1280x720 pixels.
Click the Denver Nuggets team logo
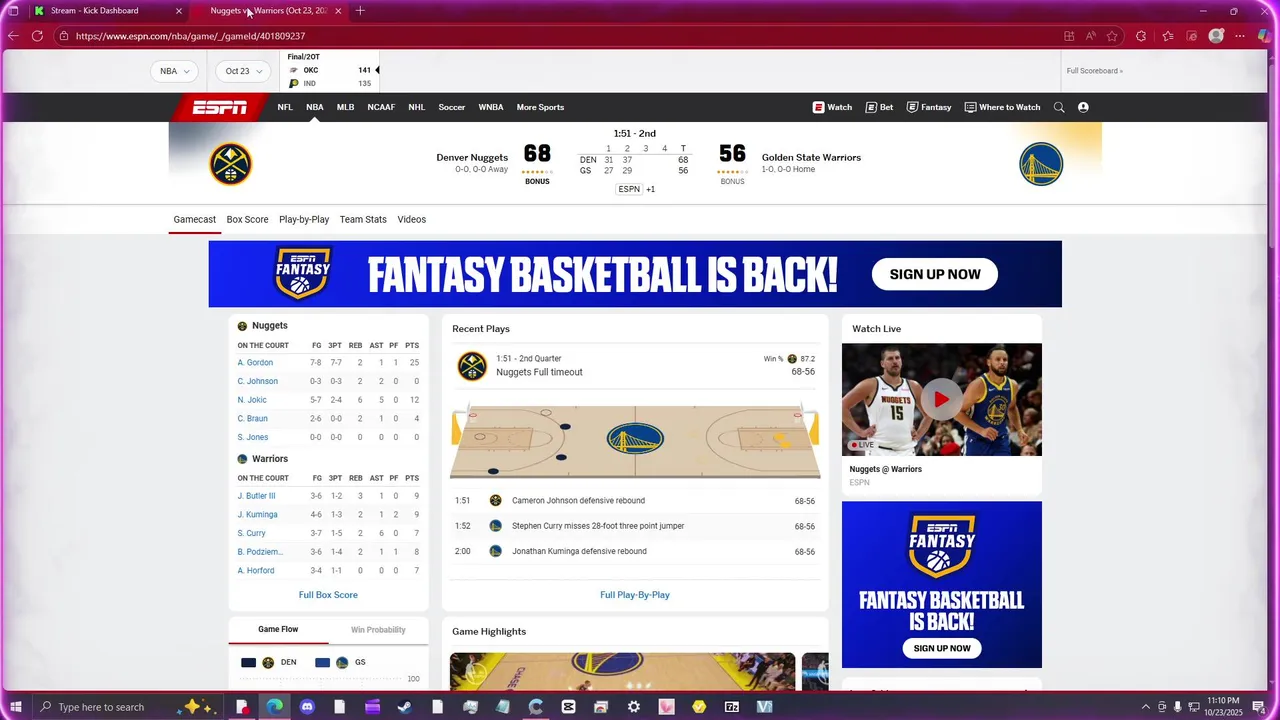[x=230, y=164]
